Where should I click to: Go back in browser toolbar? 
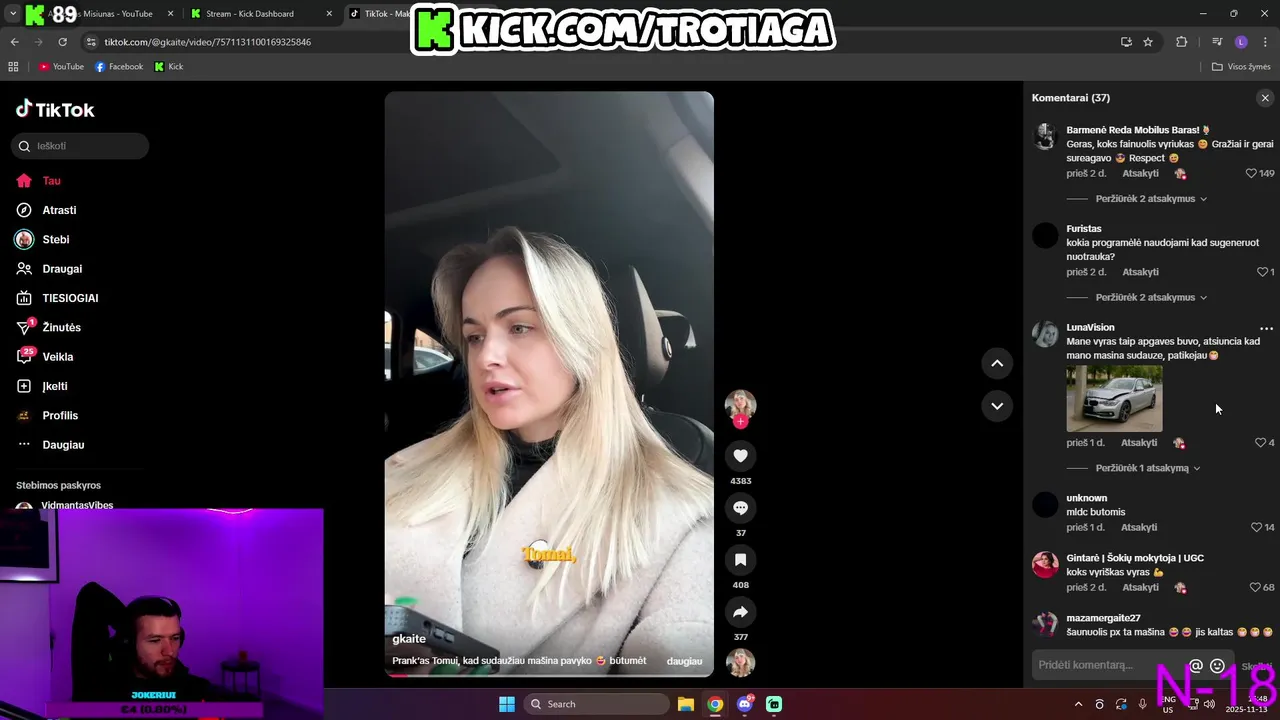point(14,42)
